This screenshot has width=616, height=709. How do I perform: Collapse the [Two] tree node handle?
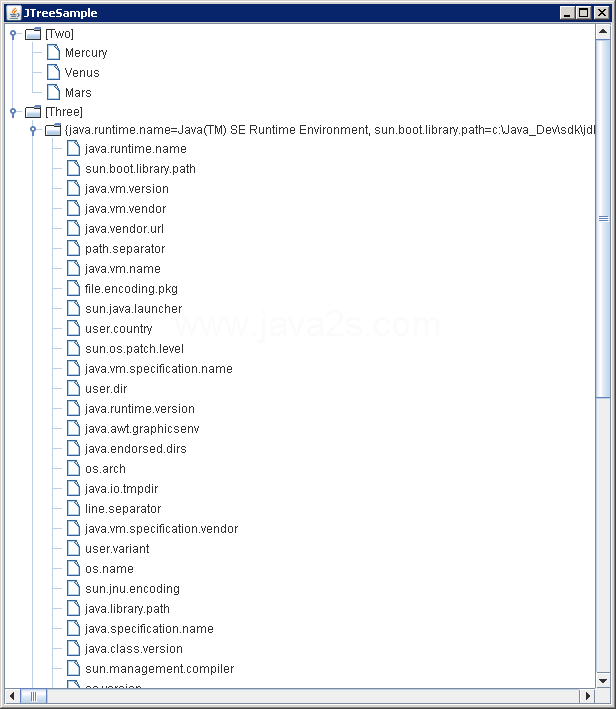tap(13, 34)
